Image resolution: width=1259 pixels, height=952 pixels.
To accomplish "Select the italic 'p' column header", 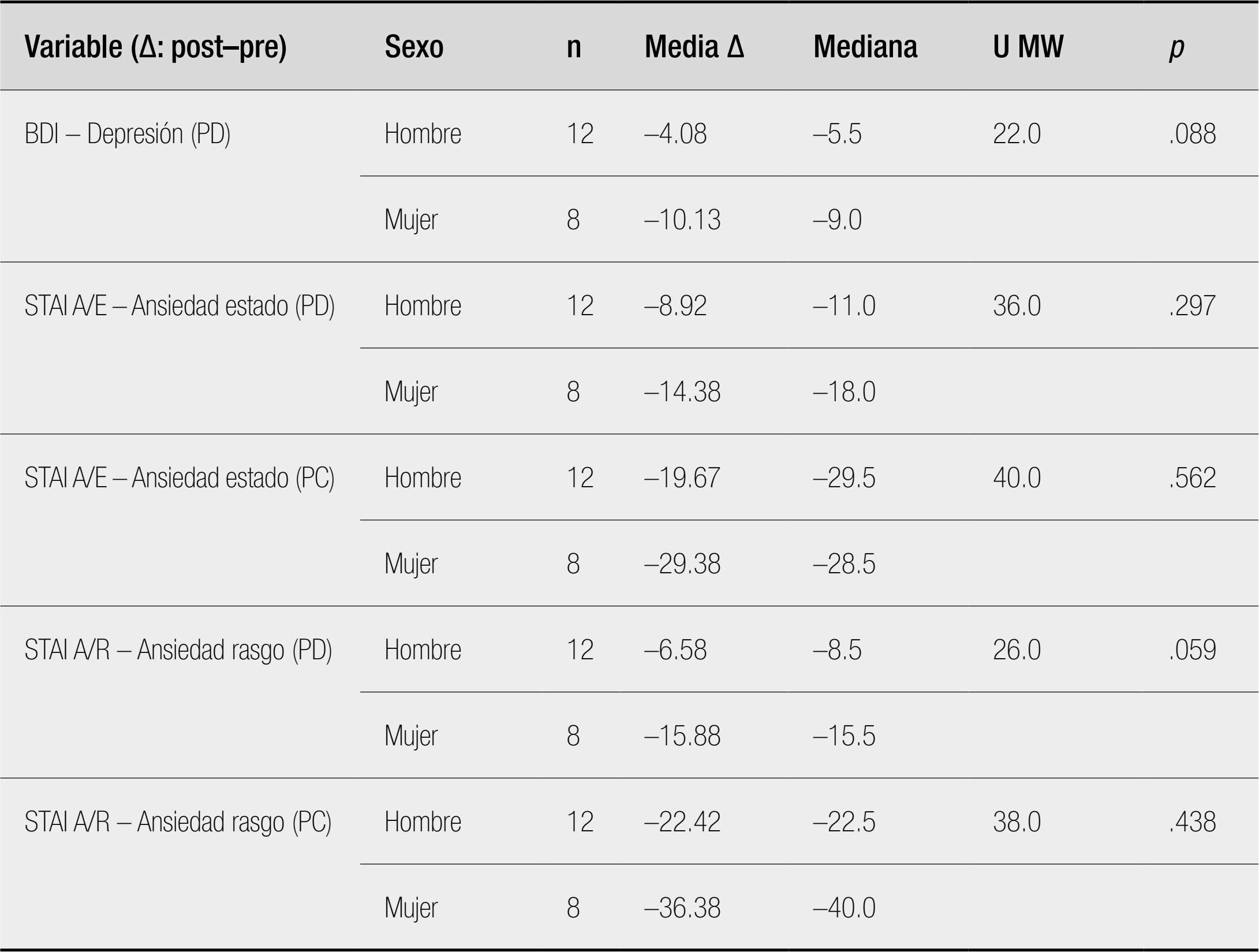I will point(1176,48).
